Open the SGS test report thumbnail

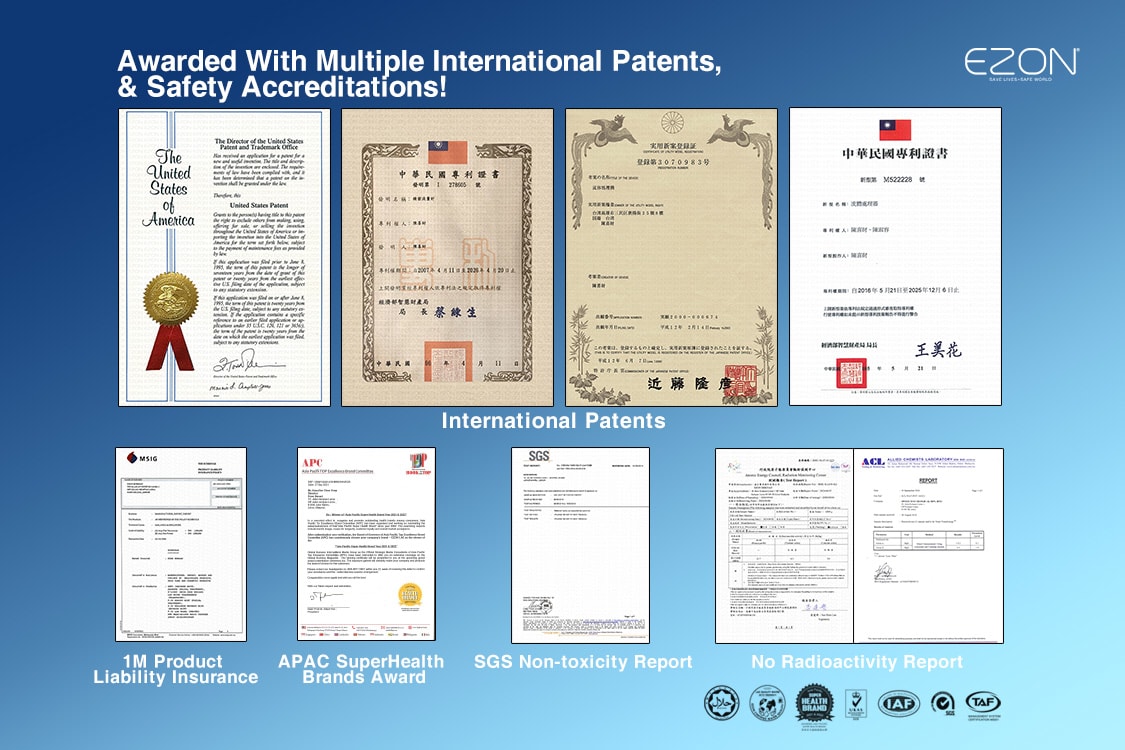[580, 545]
